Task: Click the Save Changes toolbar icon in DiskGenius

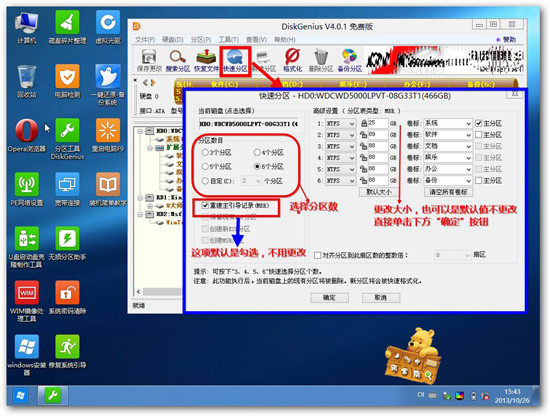Action: click(x=149, y=61)
